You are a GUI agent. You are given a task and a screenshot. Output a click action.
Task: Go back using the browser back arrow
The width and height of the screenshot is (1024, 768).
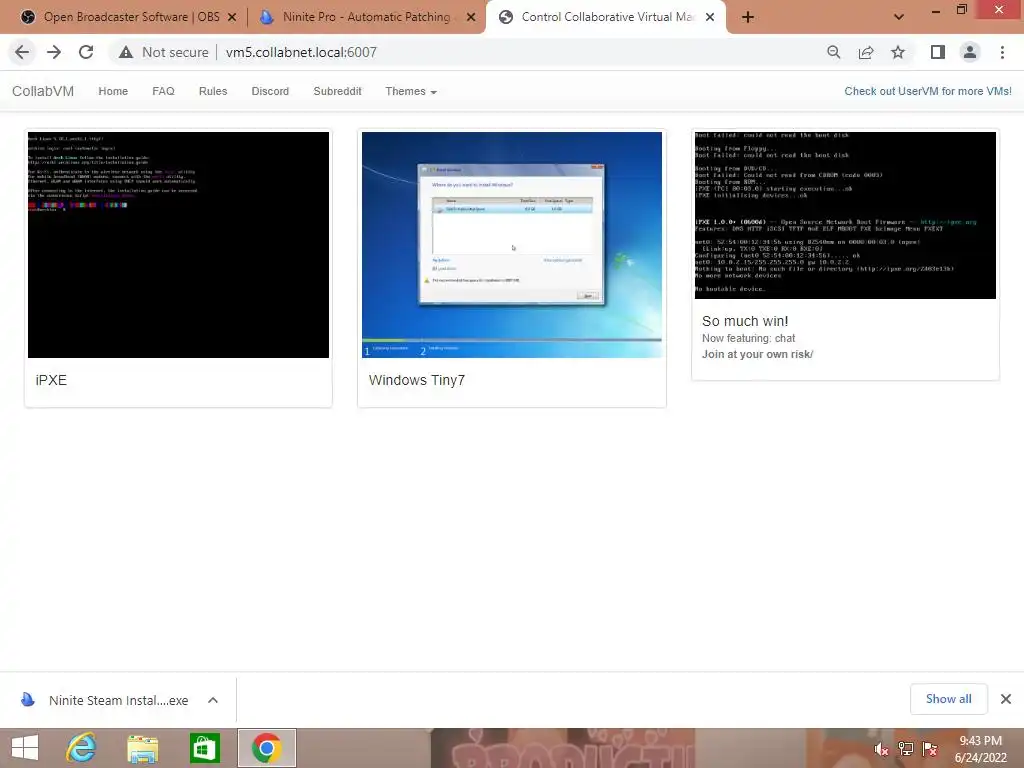click(x=22, y=52)
